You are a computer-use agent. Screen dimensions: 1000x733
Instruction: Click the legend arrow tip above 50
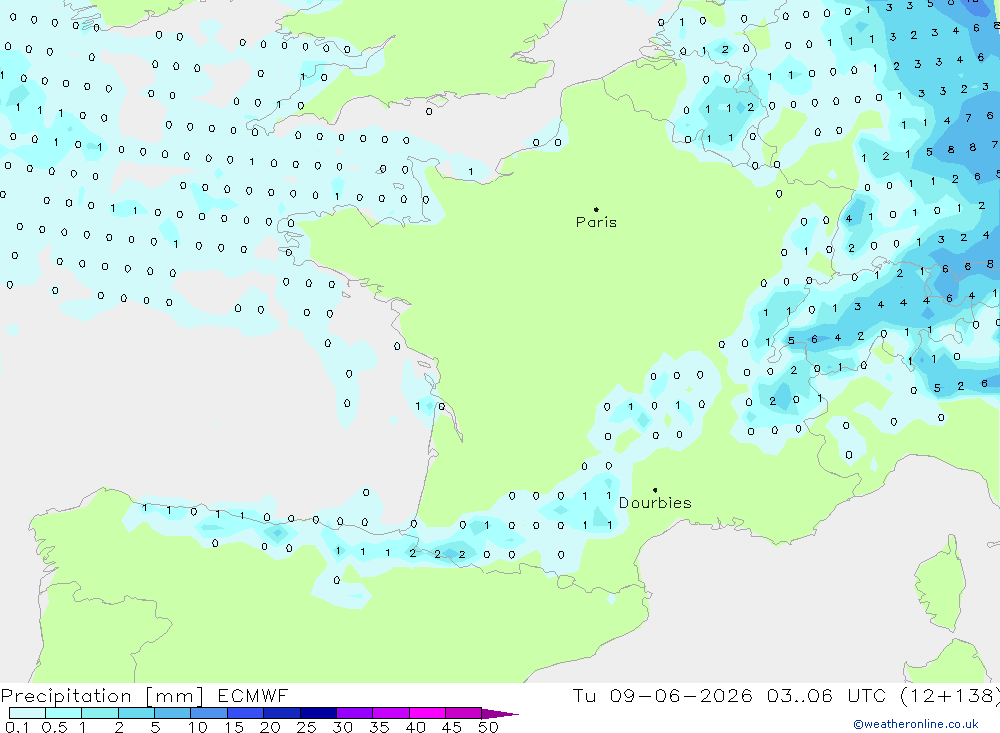(x=500, y=714)
